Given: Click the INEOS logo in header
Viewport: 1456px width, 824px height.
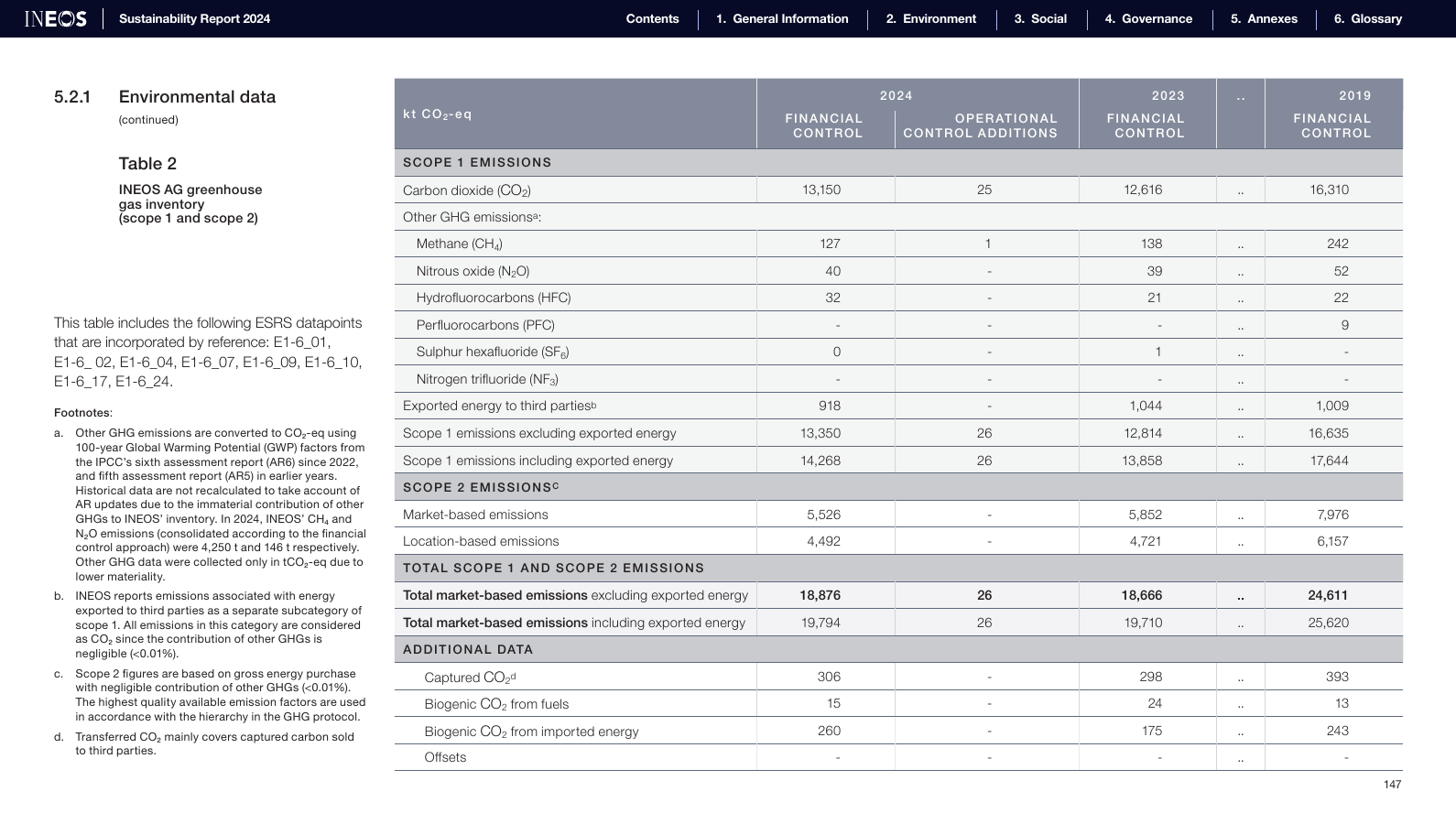Looking at the screenshot, I should [x=56, y=18].
